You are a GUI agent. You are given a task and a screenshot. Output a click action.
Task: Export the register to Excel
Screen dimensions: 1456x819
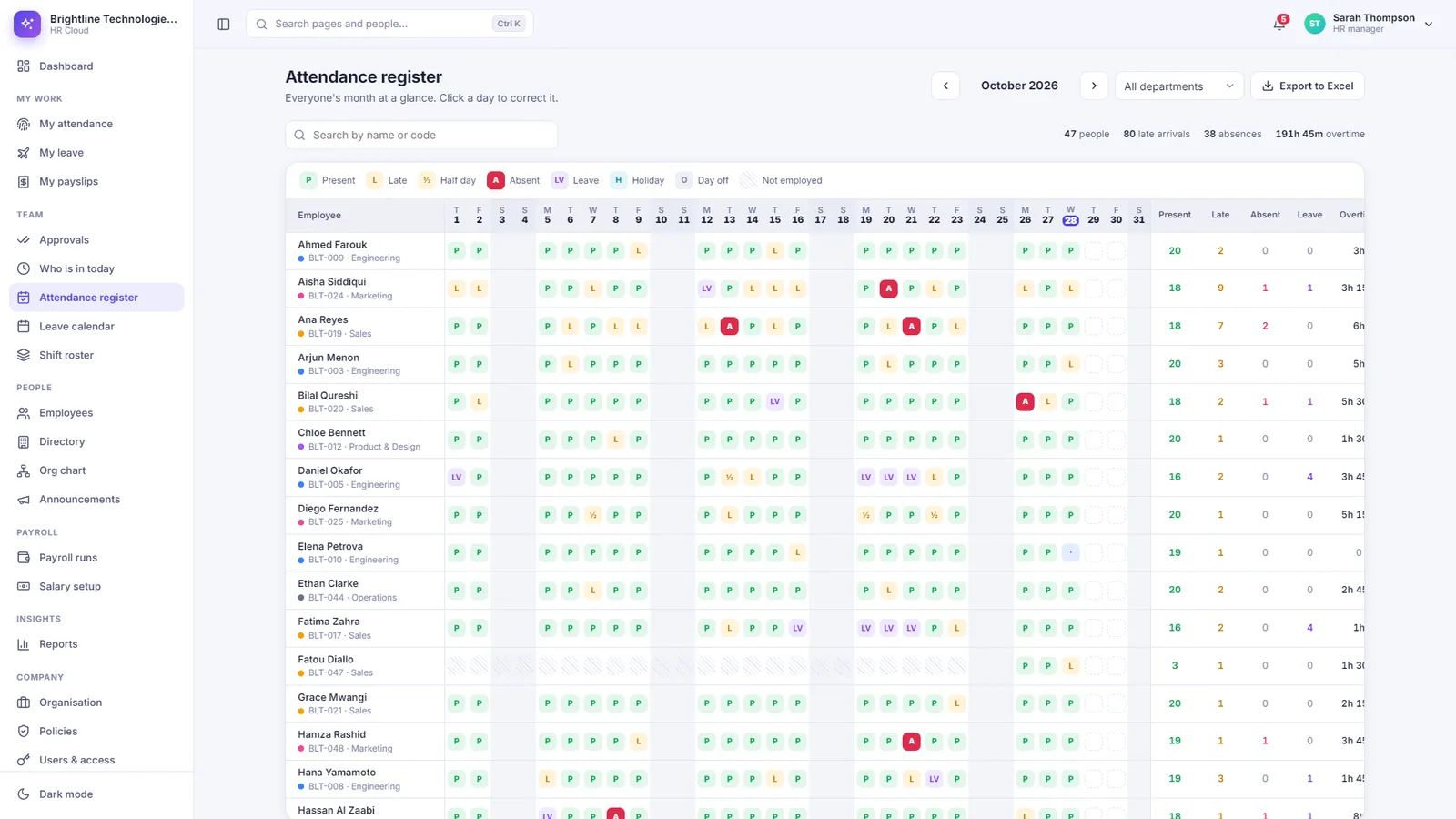[1308, 86]
